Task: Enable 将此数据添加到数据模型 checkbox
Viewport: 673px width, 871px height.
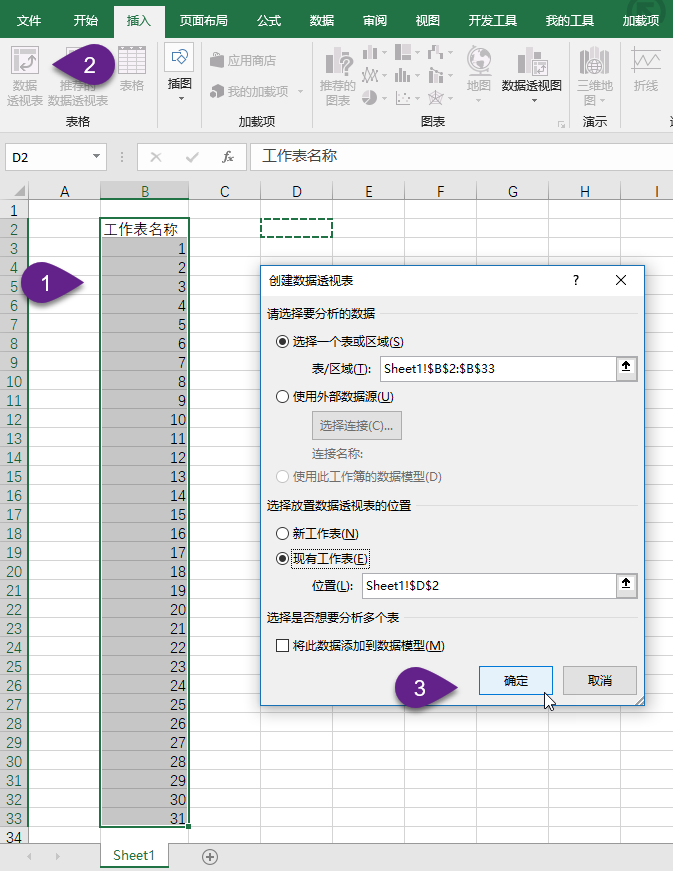Action: pyautogui.click(x=283, y=646)
